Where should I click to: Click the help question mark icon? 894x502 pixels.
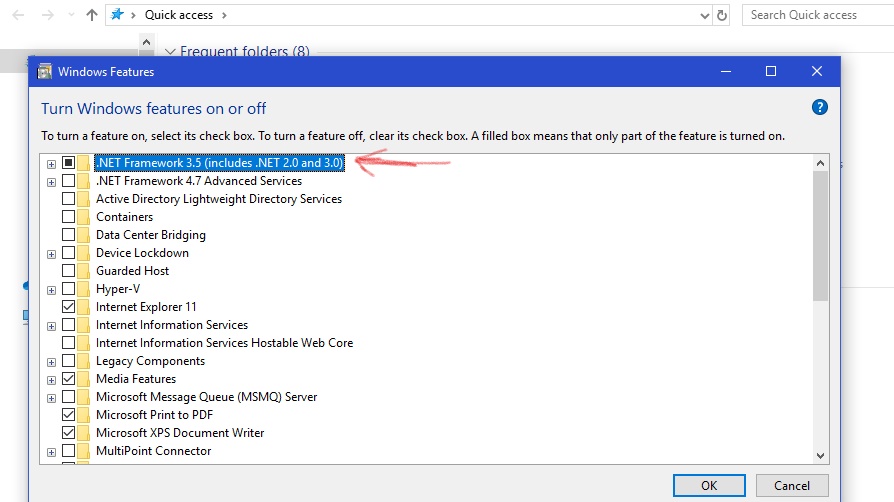click(x=819, y=107)
